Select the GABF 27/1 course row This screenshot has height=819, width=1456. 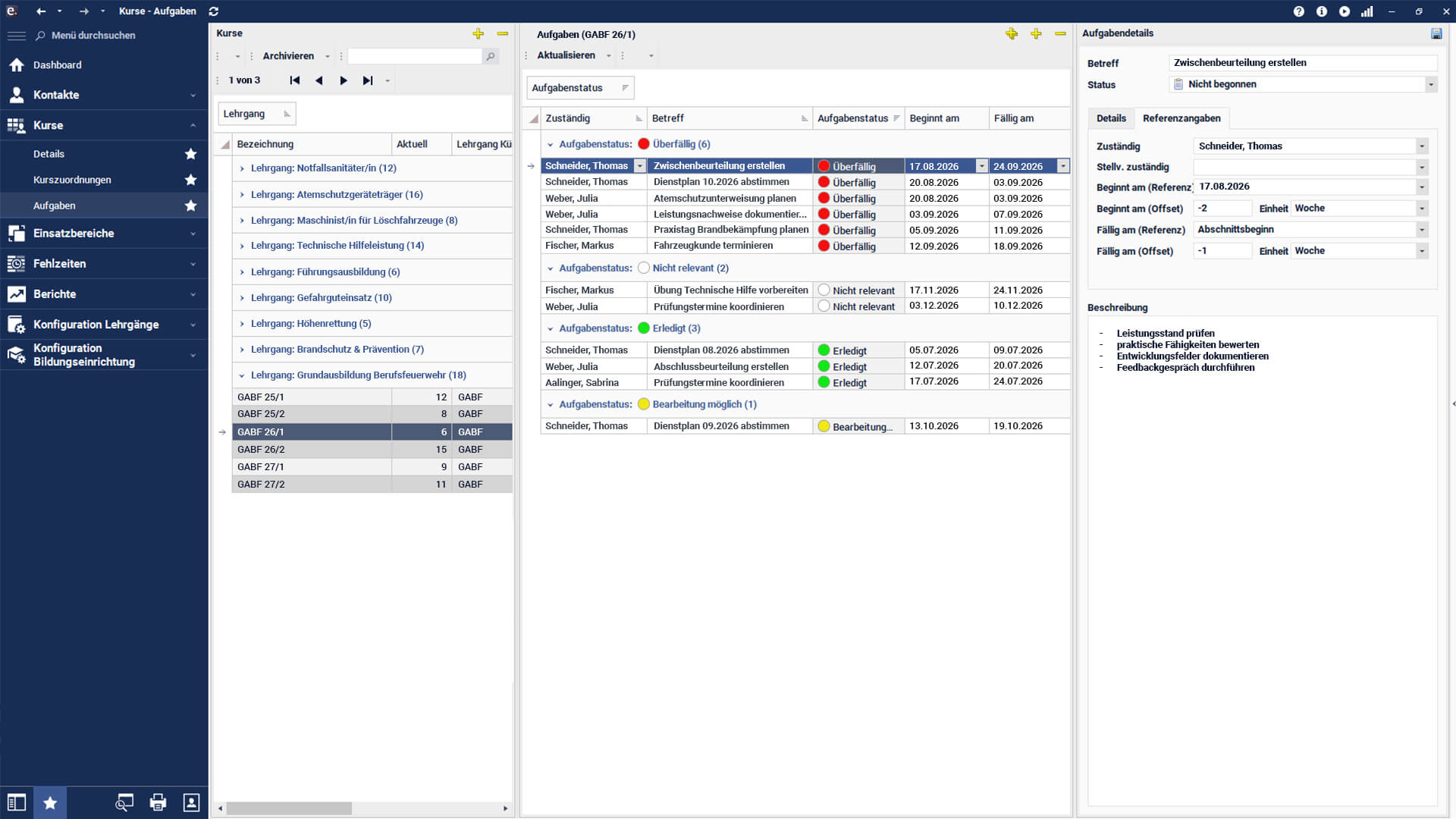pos(372,467)
